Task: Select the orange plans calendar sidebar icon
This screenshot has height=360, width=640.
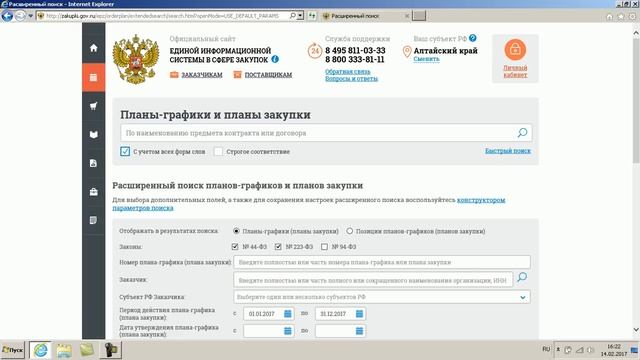Action: tap(93, 77)
